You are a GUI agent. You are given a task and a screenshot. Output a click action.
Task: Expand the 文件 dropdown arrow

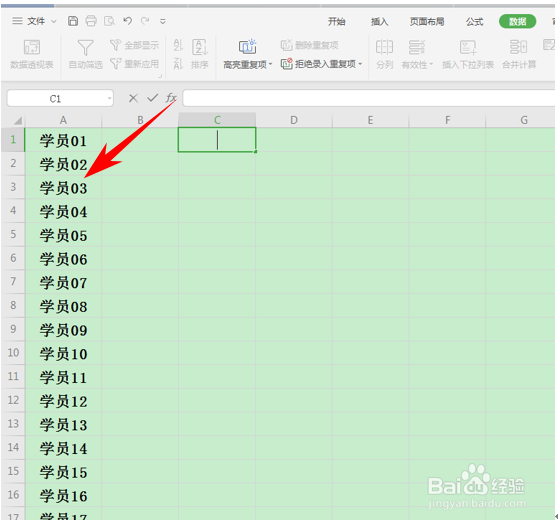(54, 22)
